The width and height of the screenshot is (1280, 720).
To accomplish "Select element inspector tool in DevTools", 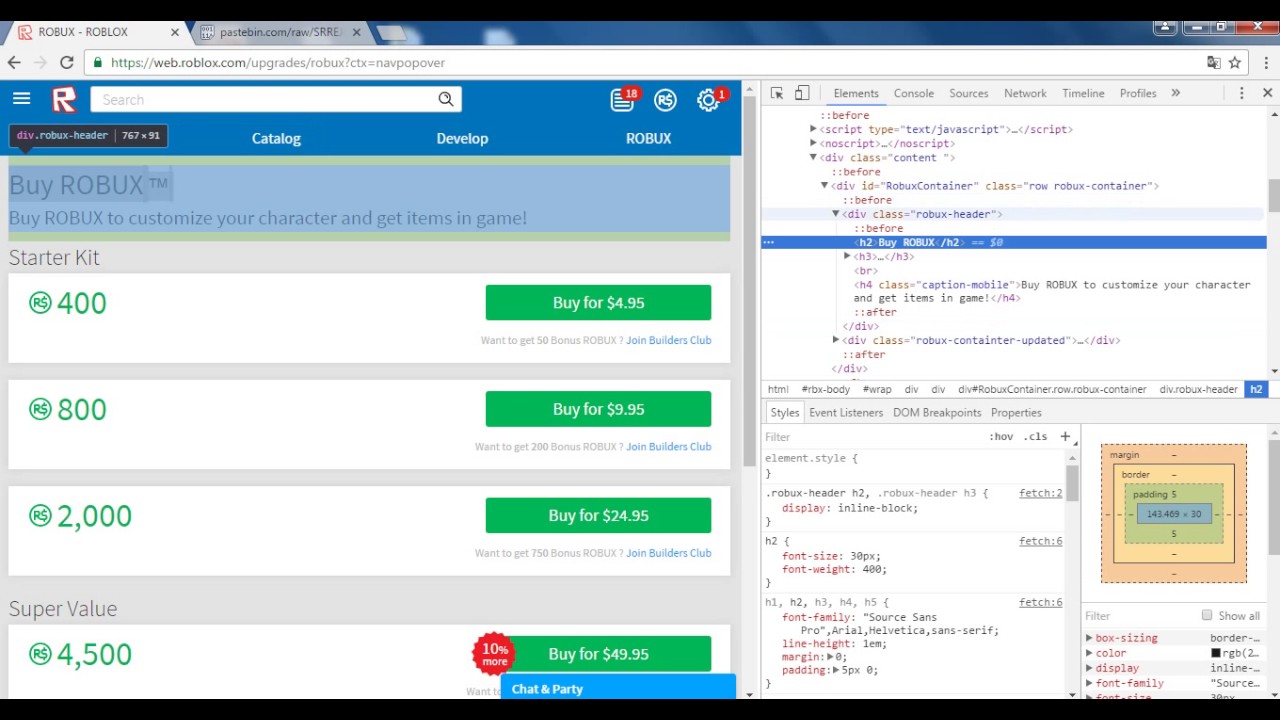I will click(777, 93).
